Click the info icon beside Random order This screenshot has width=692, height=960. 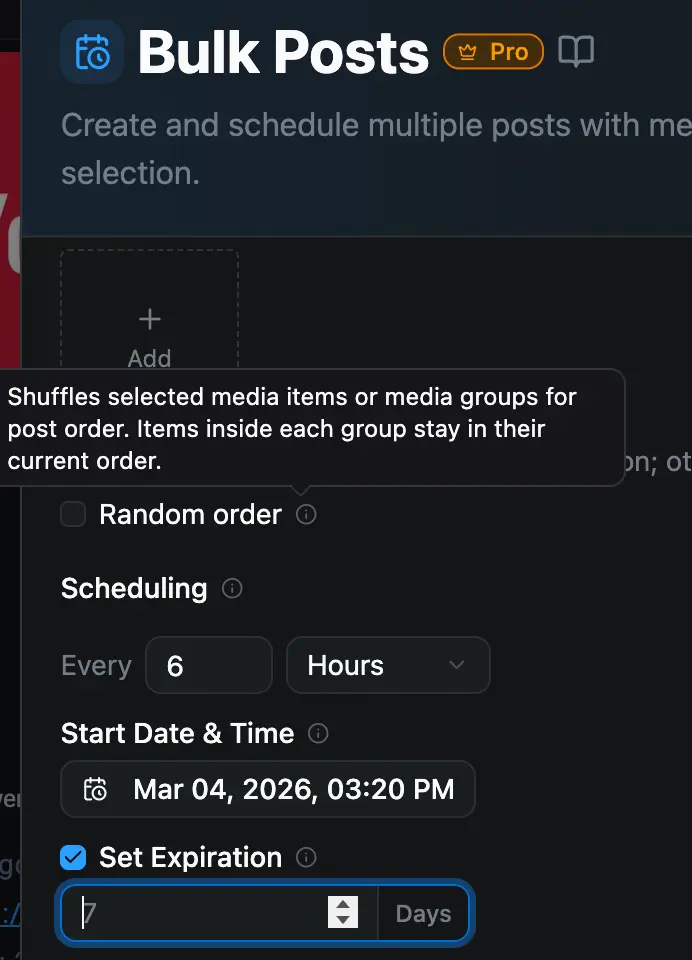point(306,515)
